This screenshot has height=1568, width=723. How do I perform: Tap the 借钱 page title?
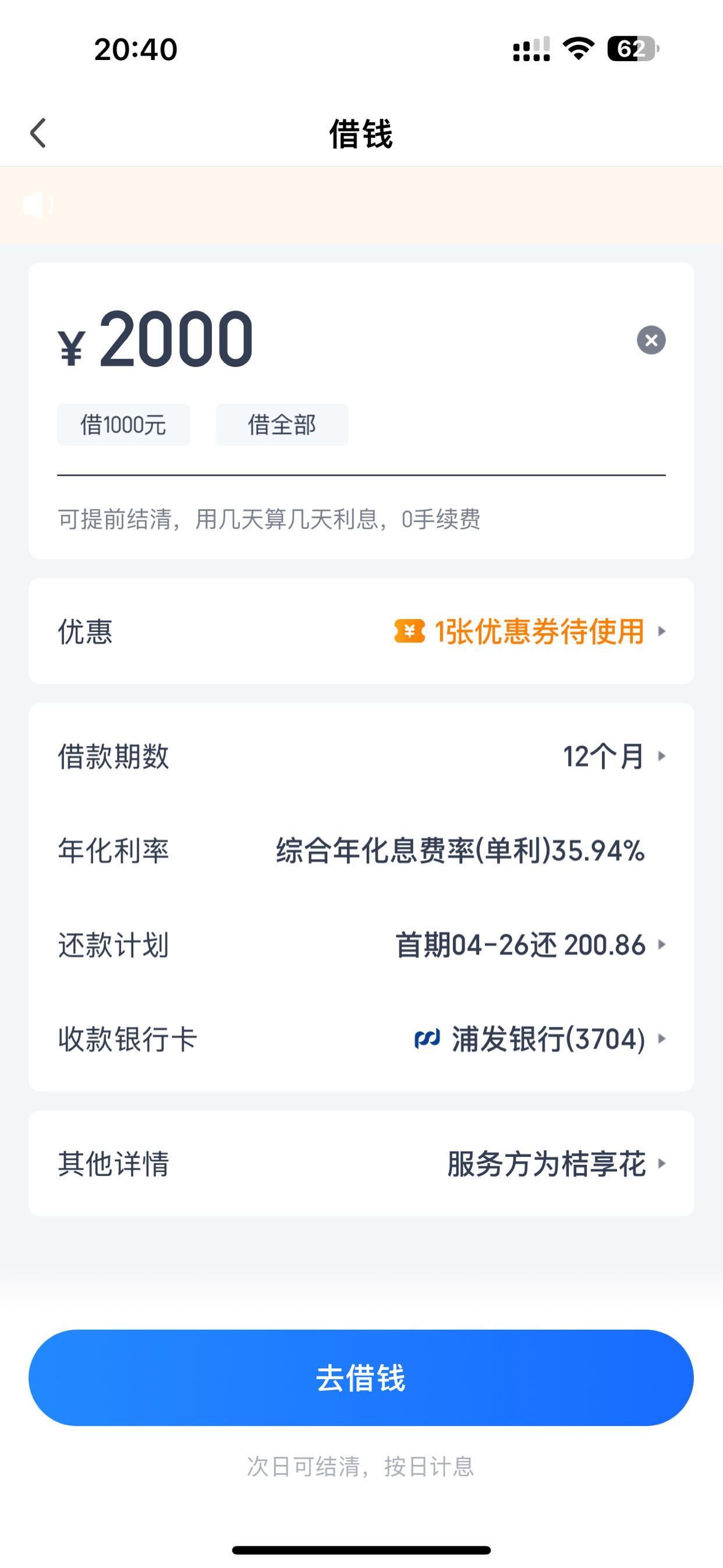click(361, 133)
